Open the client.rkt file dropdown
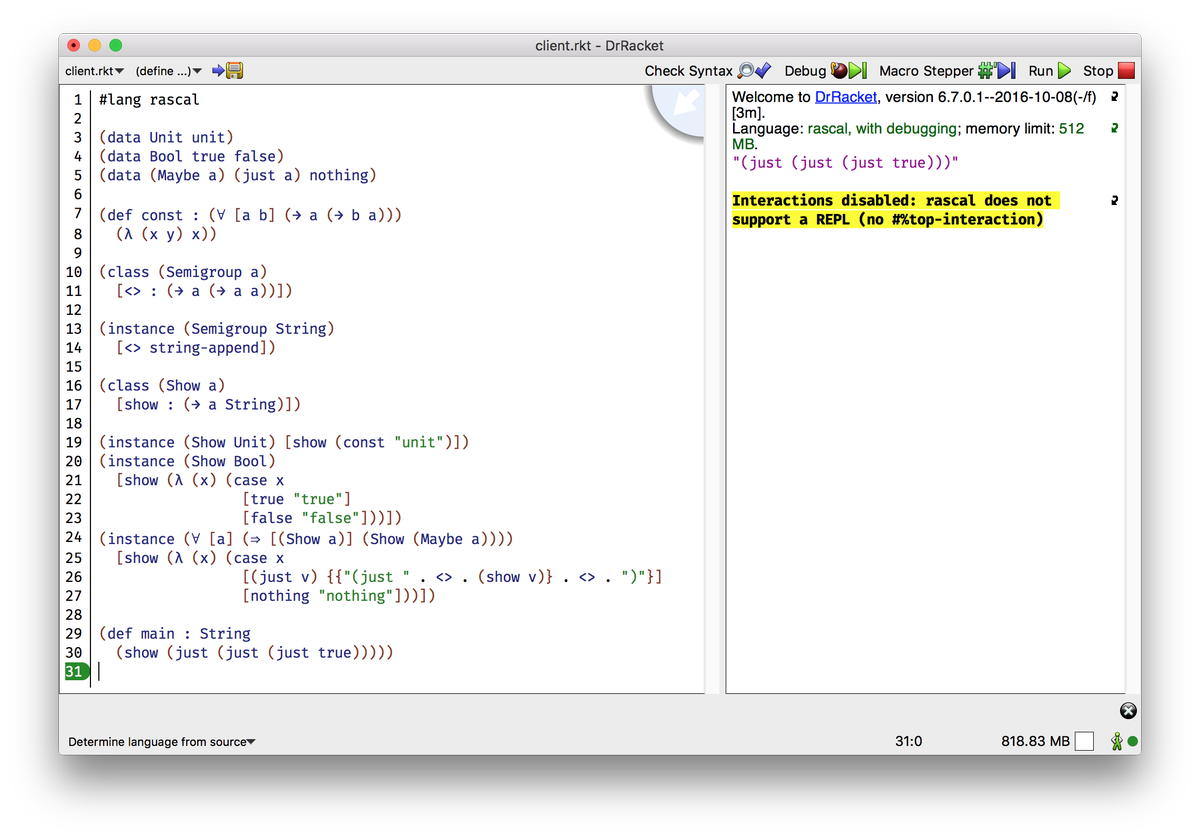This screenshot has width=1200, height=839. 94,71
